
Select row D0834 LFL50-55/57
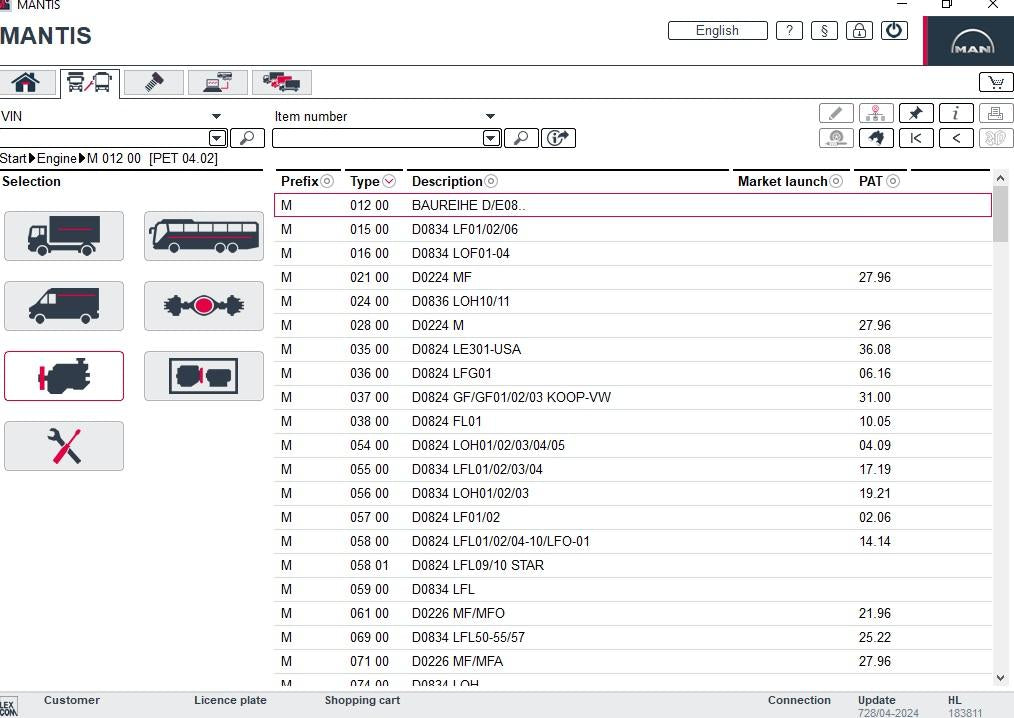[x=632, y=637]
